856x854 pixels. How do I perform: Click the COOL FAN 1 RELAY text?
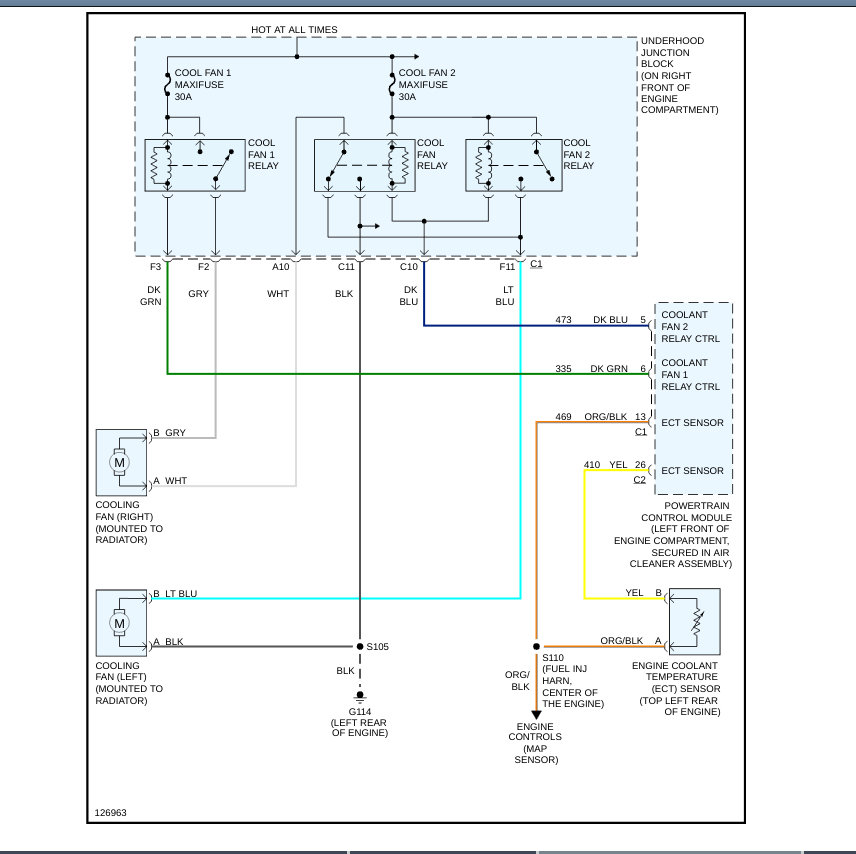coord(263,154)
